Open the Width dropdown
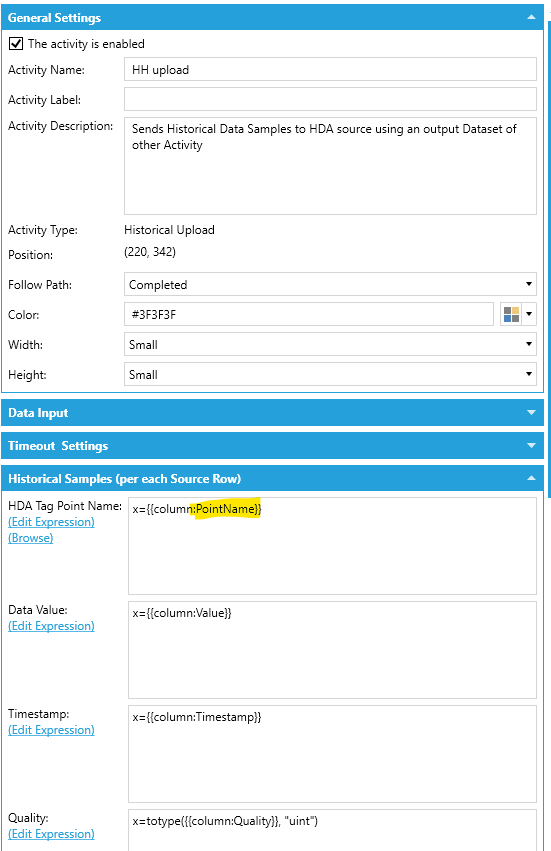Viewport: 551px width, 851px height. click(x=330, y=344)
